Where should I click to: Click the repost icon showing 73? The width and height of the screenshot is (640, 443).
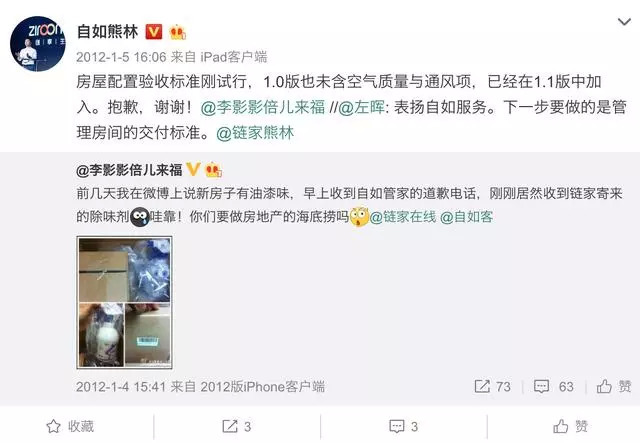[x=492, y=386]
